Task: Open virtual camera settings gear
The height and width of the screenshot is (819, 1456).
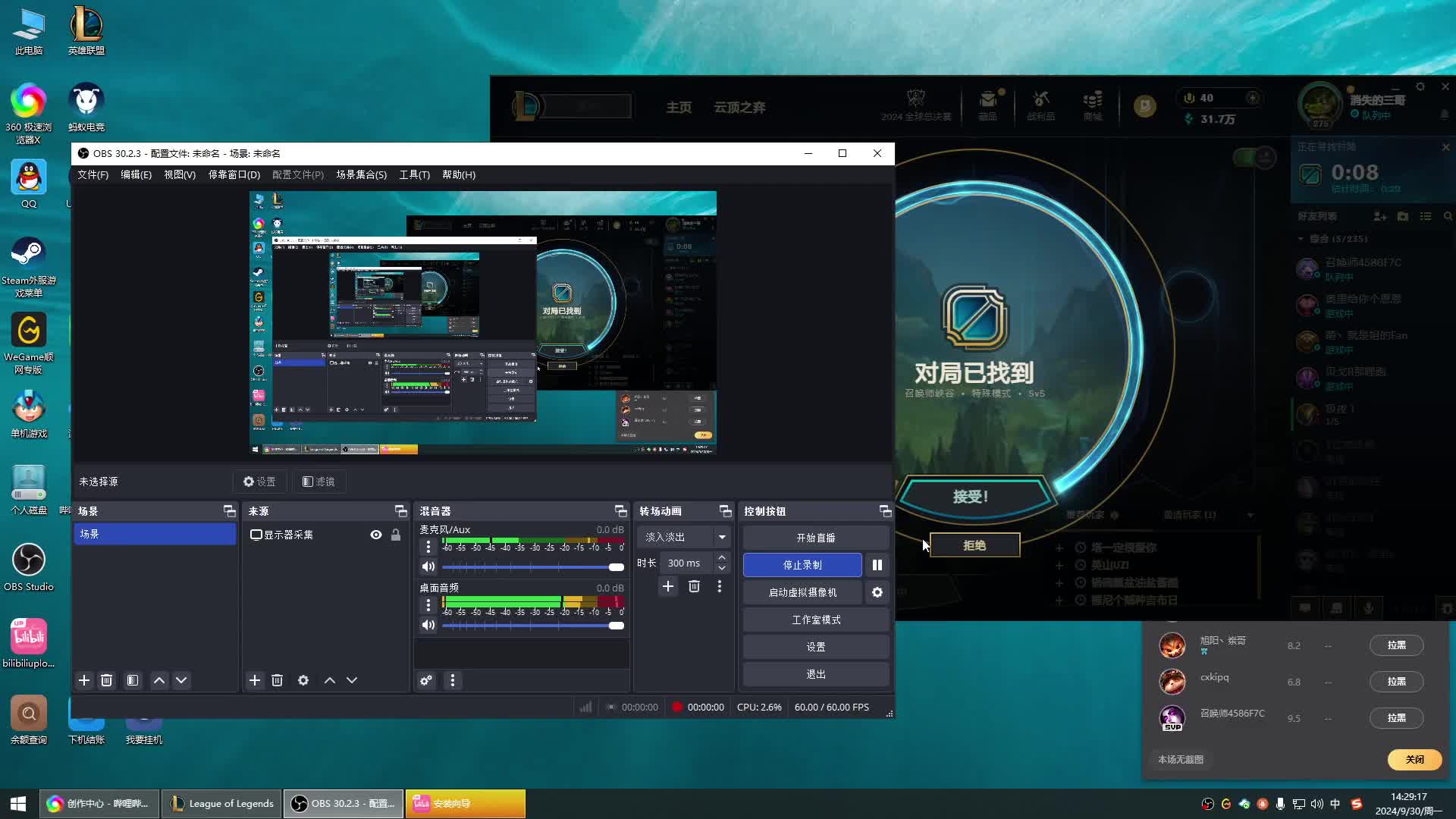Action: [x=877, y=592]
